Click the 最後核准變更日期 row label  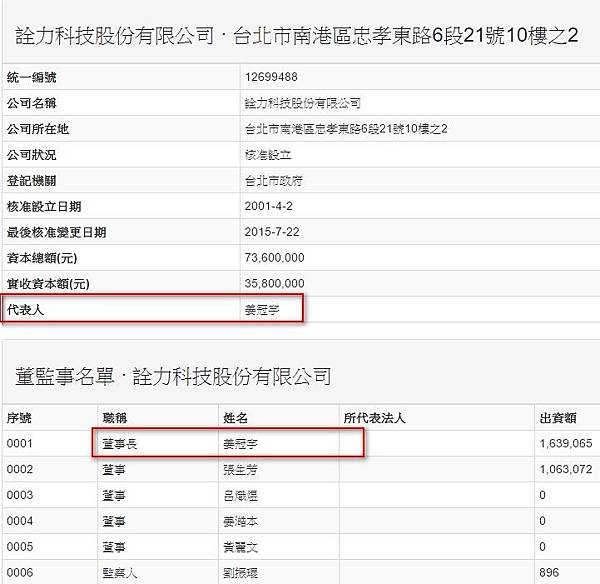(56, 232)
